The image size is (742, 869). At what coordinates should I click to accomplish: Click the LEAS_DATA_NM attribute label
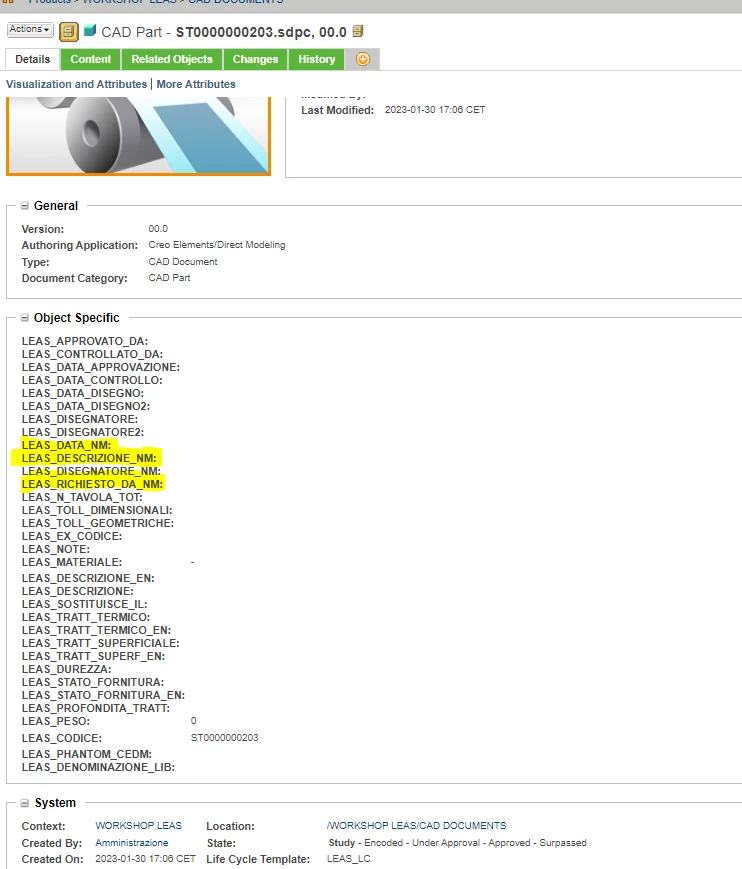(x=66, y=445)
